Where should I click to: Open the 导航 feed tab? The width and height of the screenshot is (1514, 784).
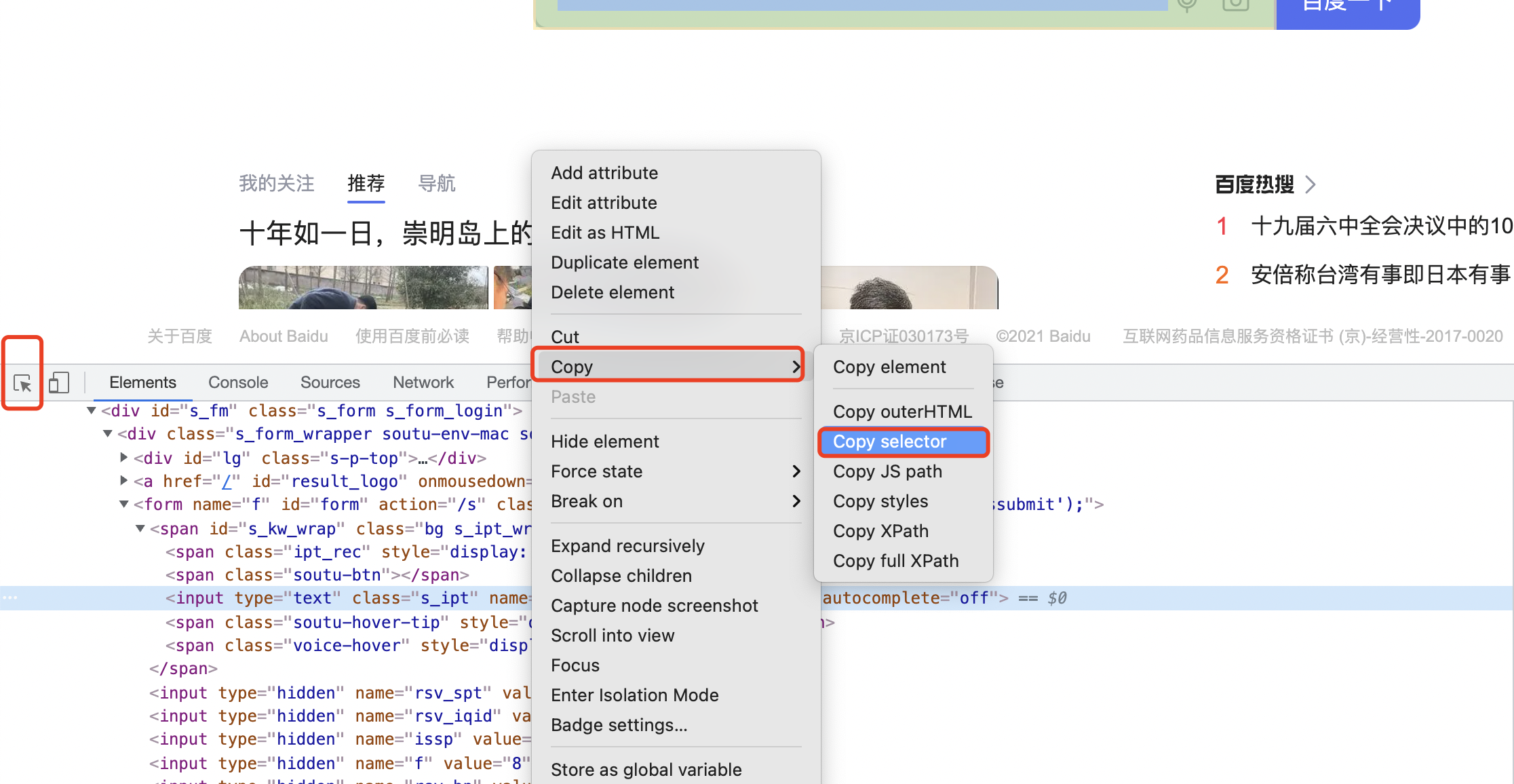click(436, 183)
